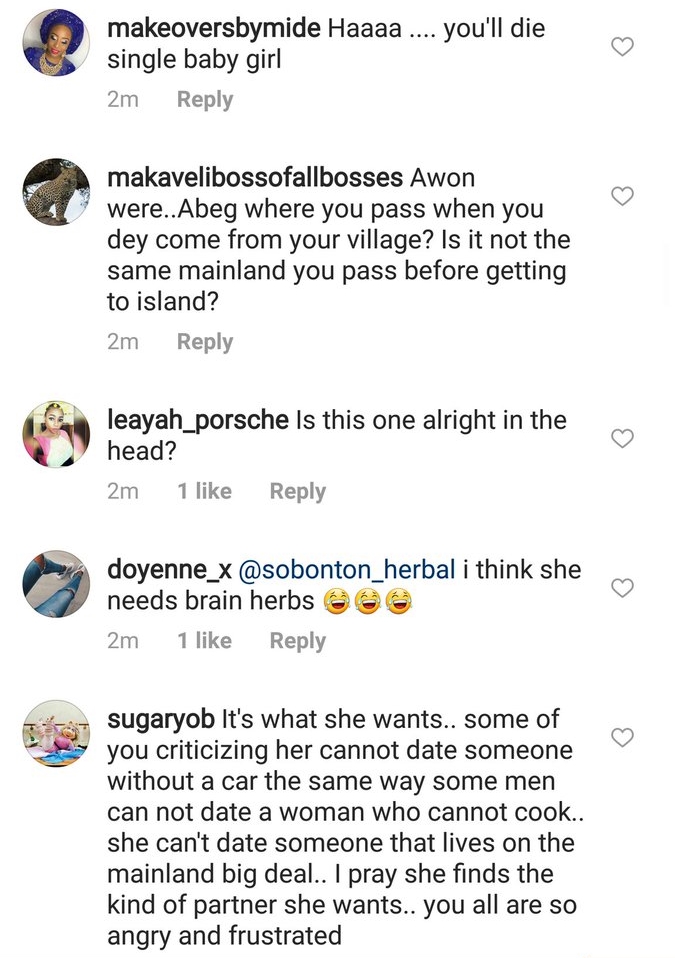
Task: Reply to leayah_porsche's comment
Action: [x=297, y=491]
